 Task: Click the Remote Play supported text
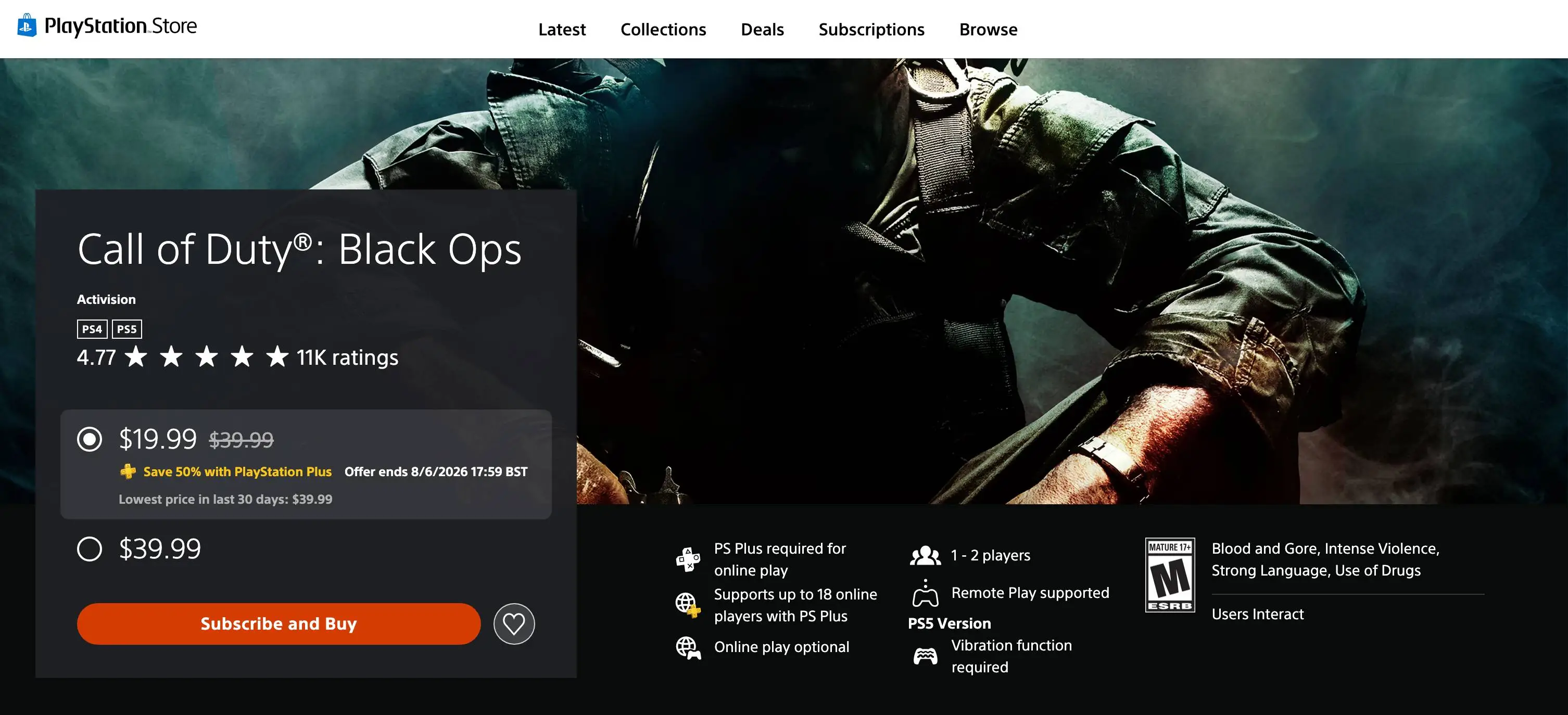click(1030, 593)
